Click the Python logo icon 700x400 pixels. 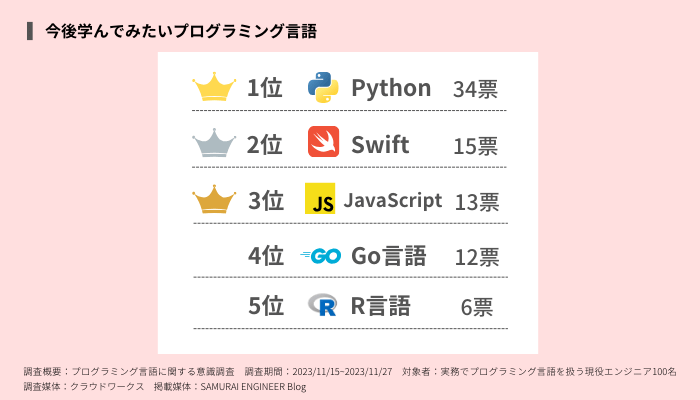323,88
